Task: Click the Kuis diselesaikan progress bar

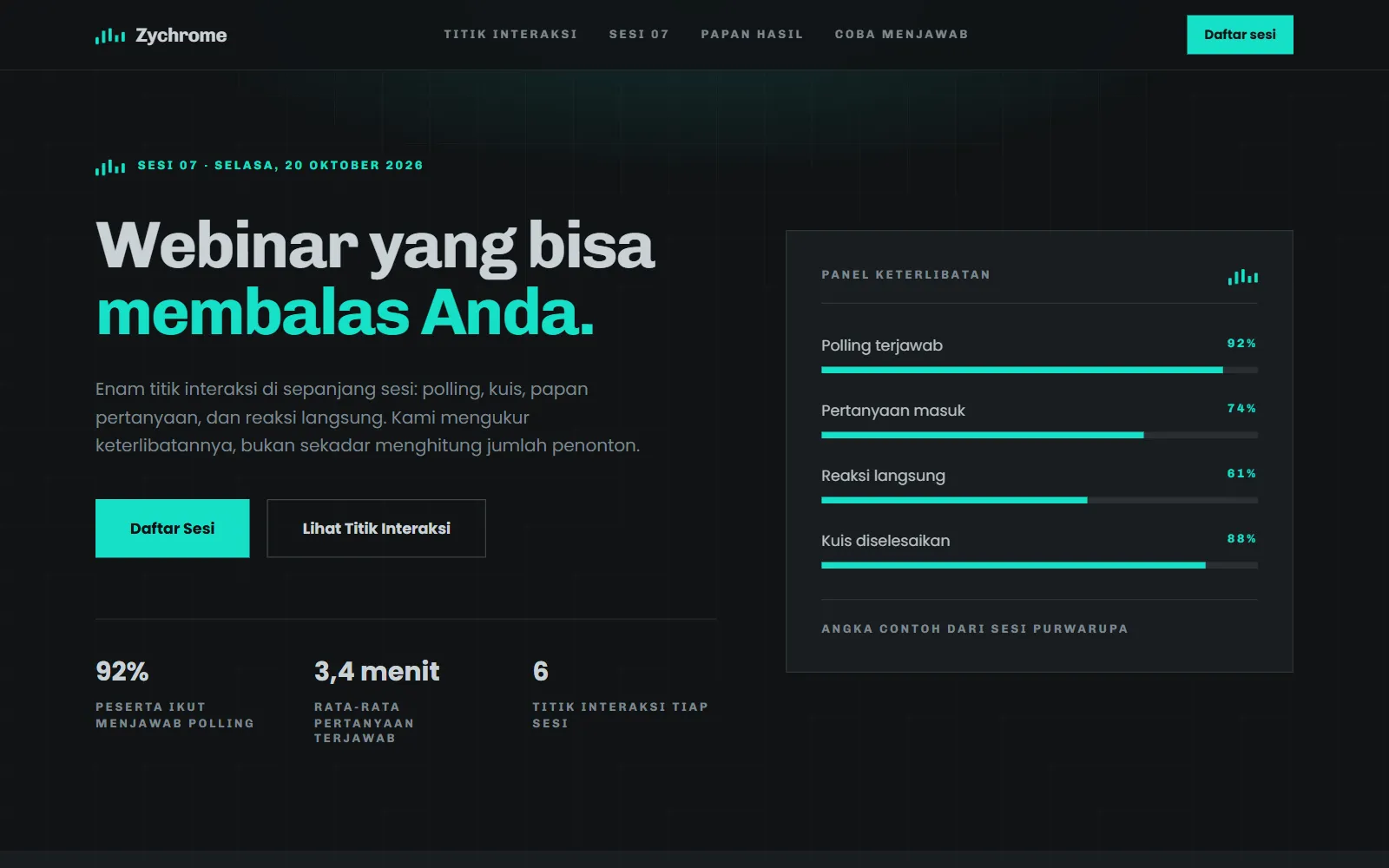Action: click(x=1039, y=565)
